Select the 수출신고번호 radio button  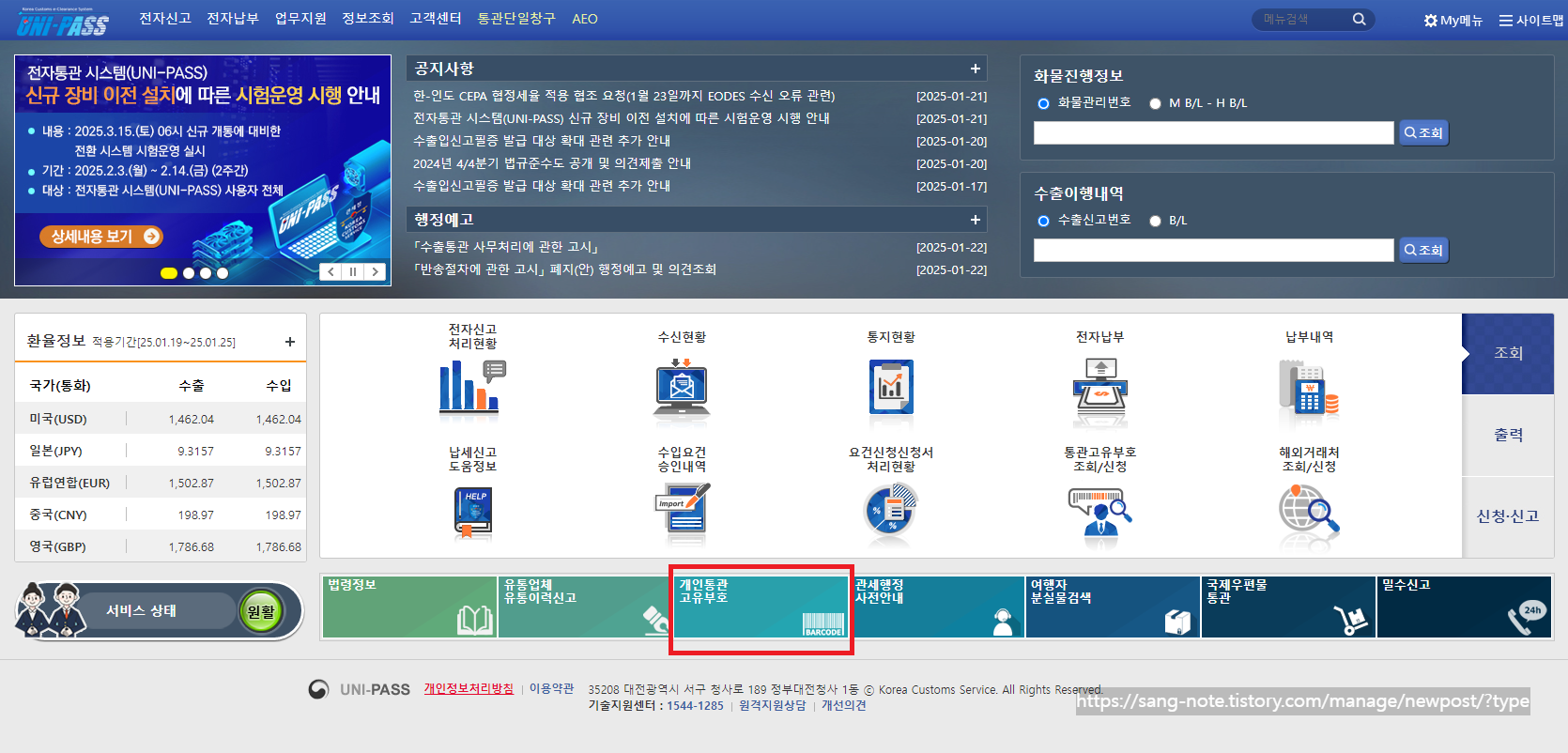[x=1043, y=221]
